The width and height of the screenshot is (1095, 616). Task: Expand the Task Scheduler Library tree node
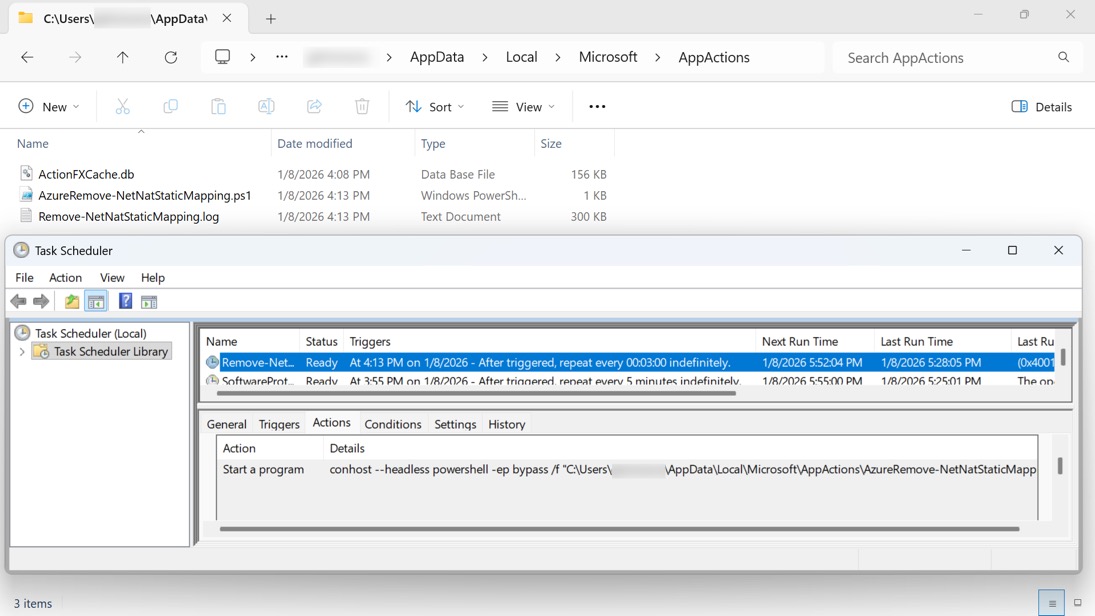(22, 352)
